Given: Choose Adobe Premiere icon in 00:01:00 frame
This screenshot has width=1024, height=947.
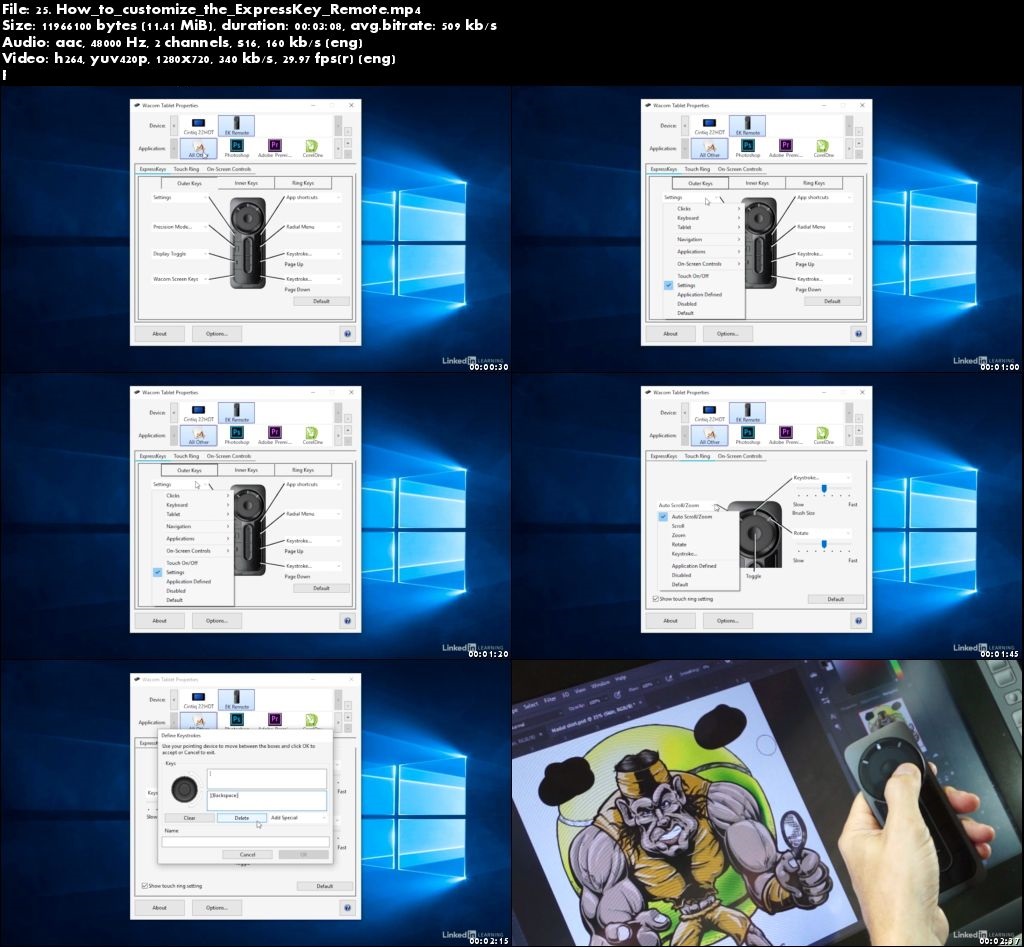Looking at the screenshot, I should pyautogui.click(x=786, y=148).
